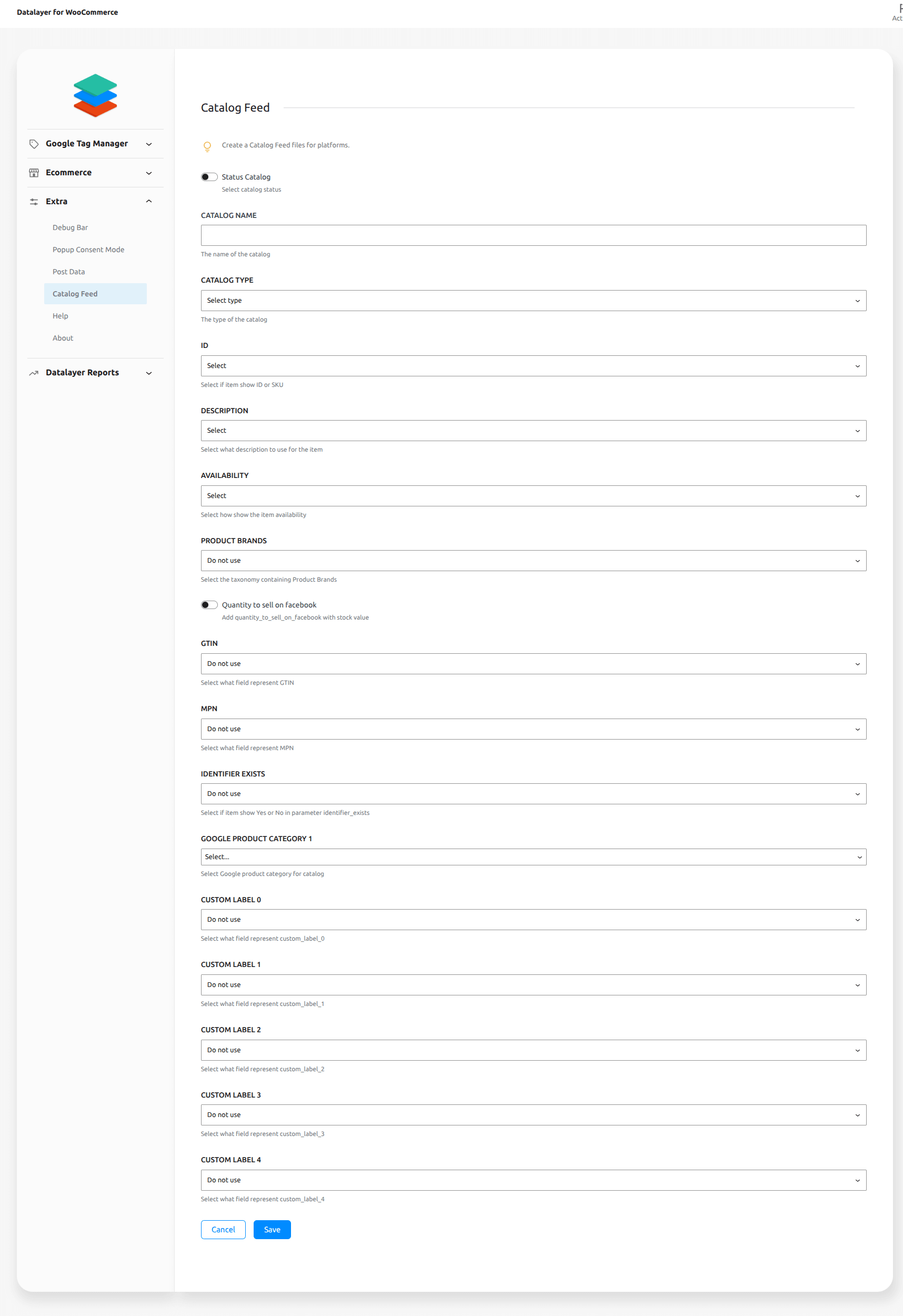Go to Popup Consent Mode page
The width and height of the screenshot is (903, 1316).
point(88,250)
